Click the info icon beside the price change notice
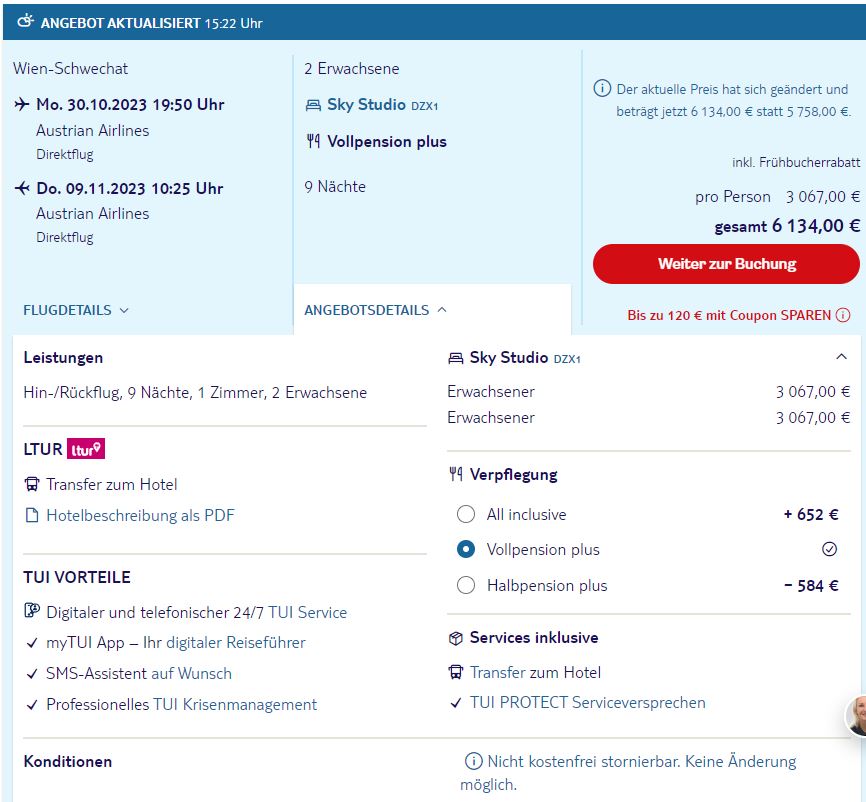This screenshot has height=802, width=866. pos(602,89)
